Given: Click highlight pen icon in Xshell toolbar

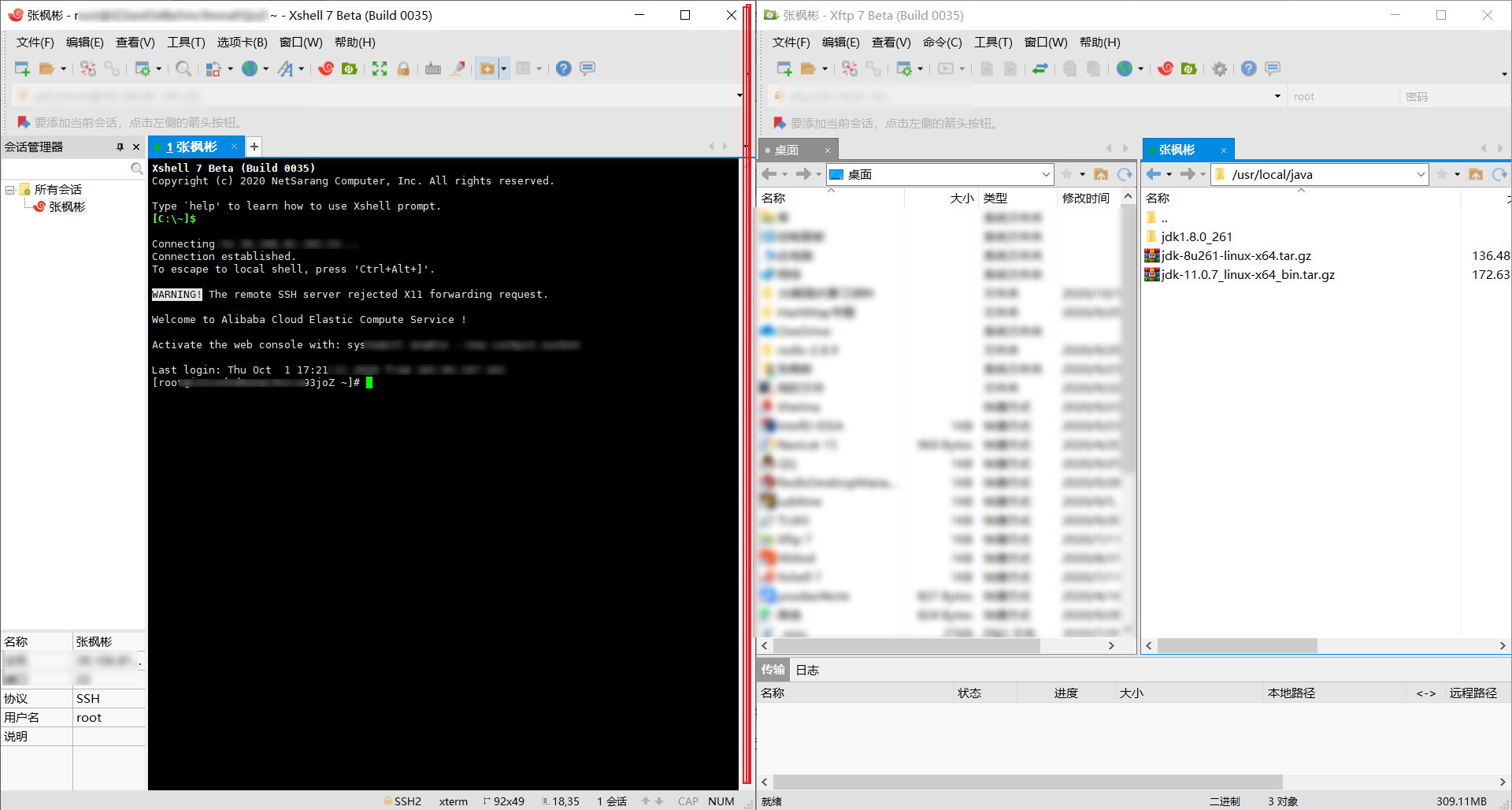Looking at the screenshot, I should 457,69.
